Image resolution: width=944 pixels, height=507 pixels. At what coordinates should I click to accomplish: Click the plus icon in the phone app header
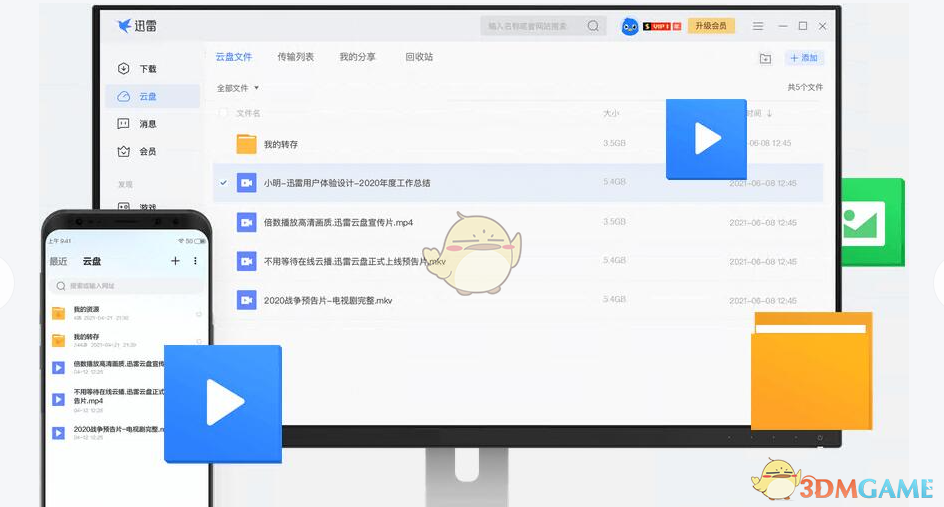tap(175, 261)
